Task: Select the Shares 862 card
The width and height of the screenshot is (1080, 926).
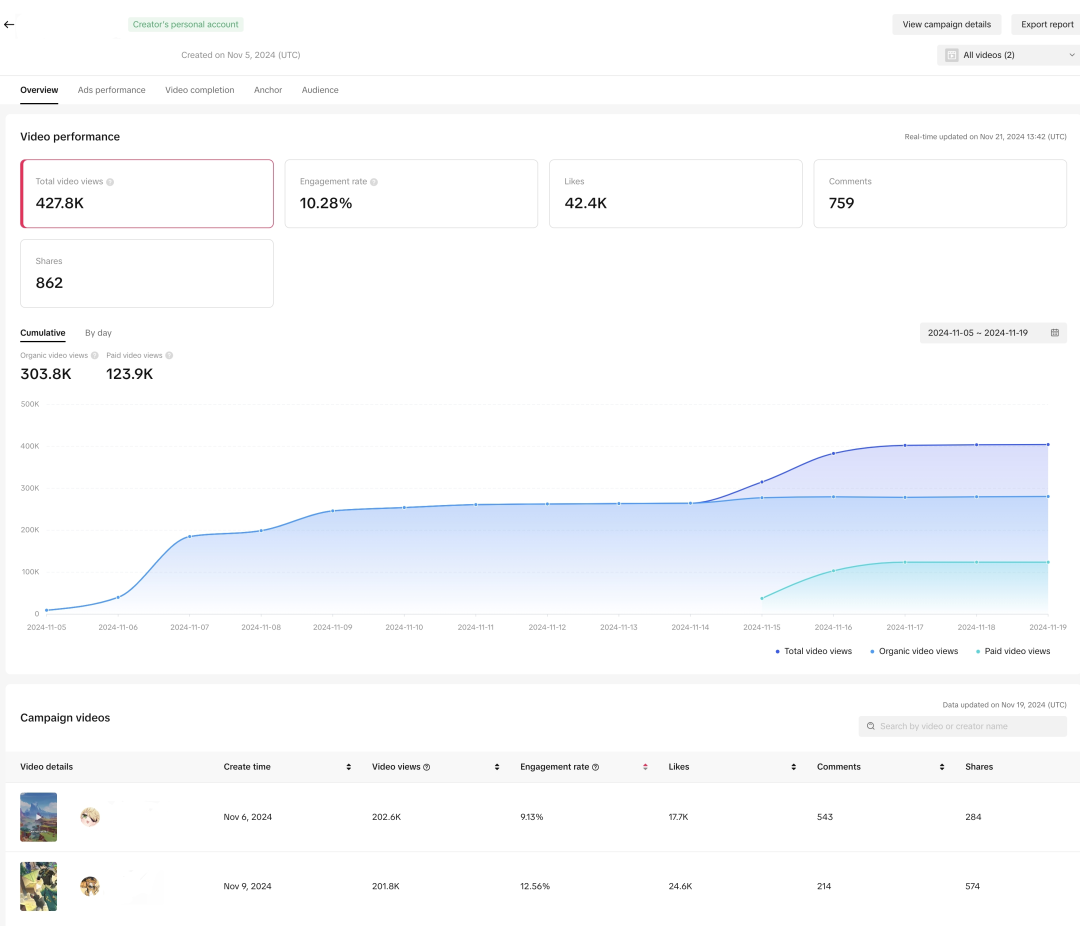Action: click(x=147, y=274)
